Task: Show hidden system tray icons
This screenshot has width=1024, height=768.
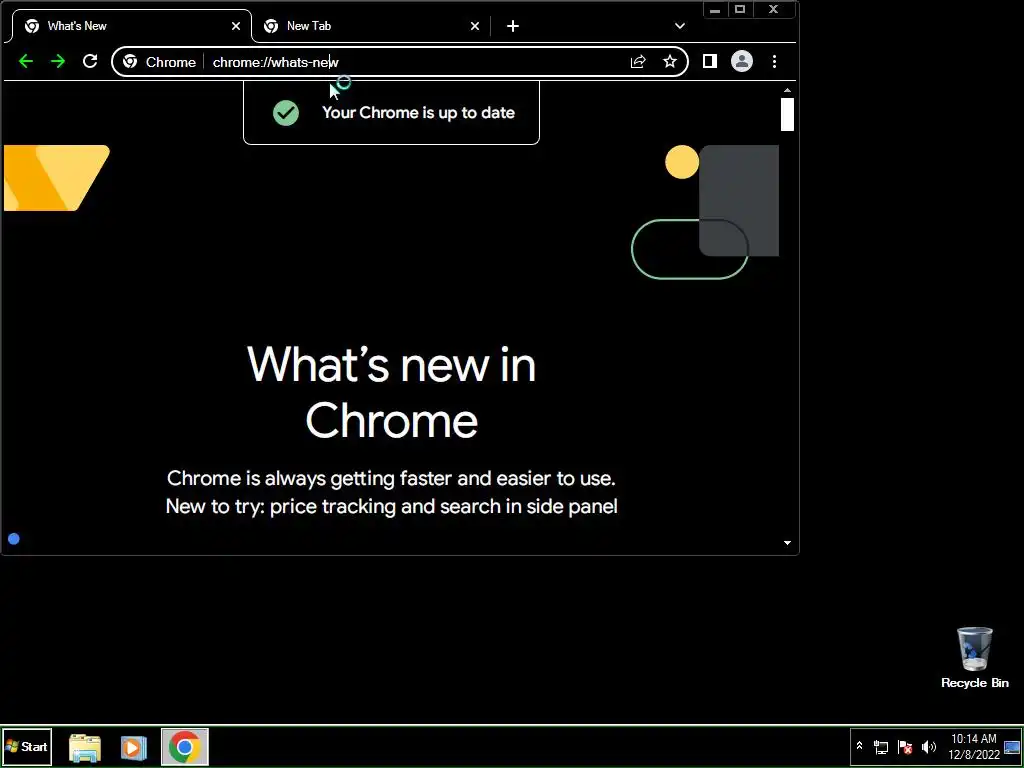Action: (859, 746)
